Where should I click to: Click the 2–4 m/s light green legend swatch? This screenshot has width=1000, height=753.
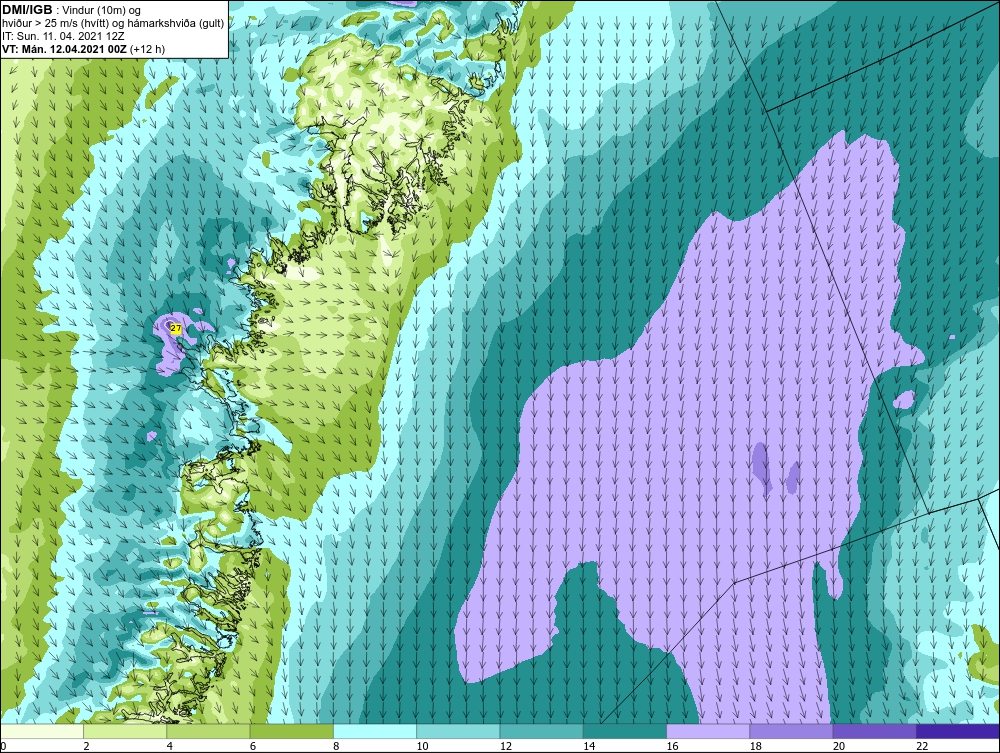click(125, 731)
